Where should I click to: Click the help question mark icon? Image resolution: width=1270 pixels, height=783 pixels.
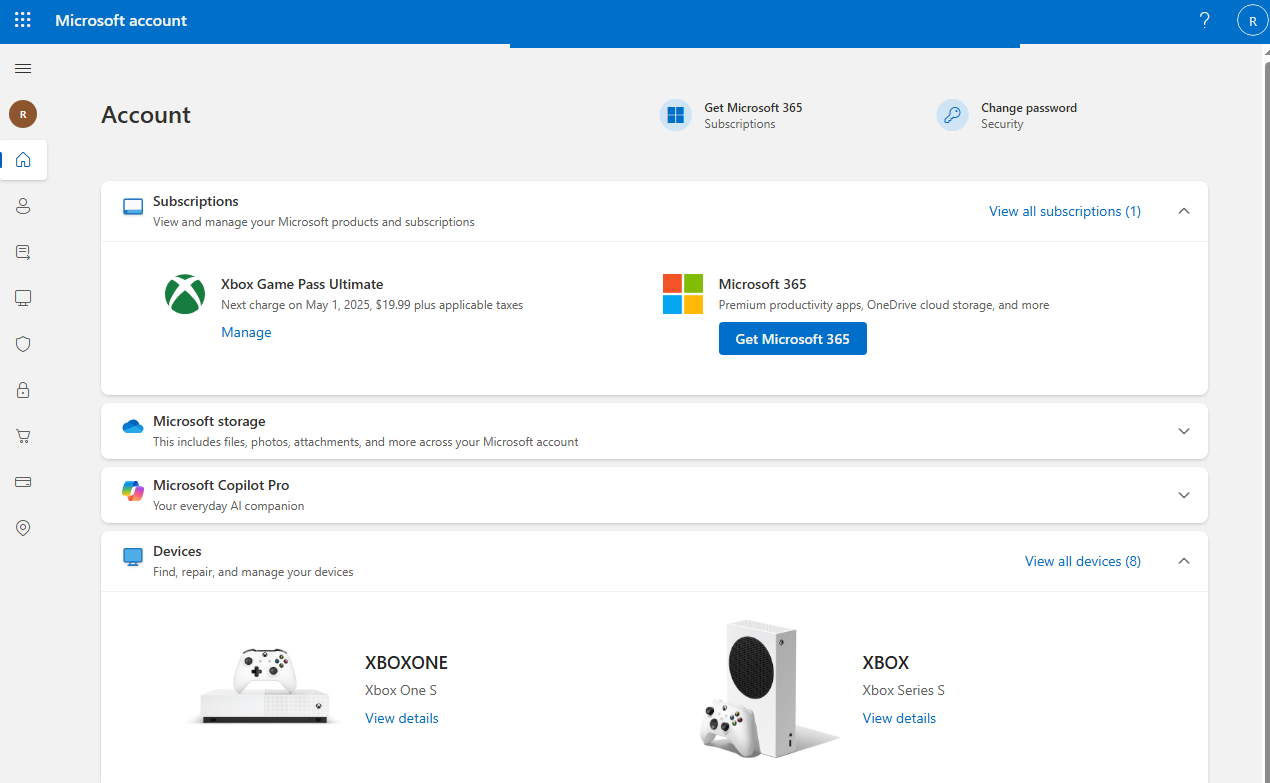(1204, 20)
